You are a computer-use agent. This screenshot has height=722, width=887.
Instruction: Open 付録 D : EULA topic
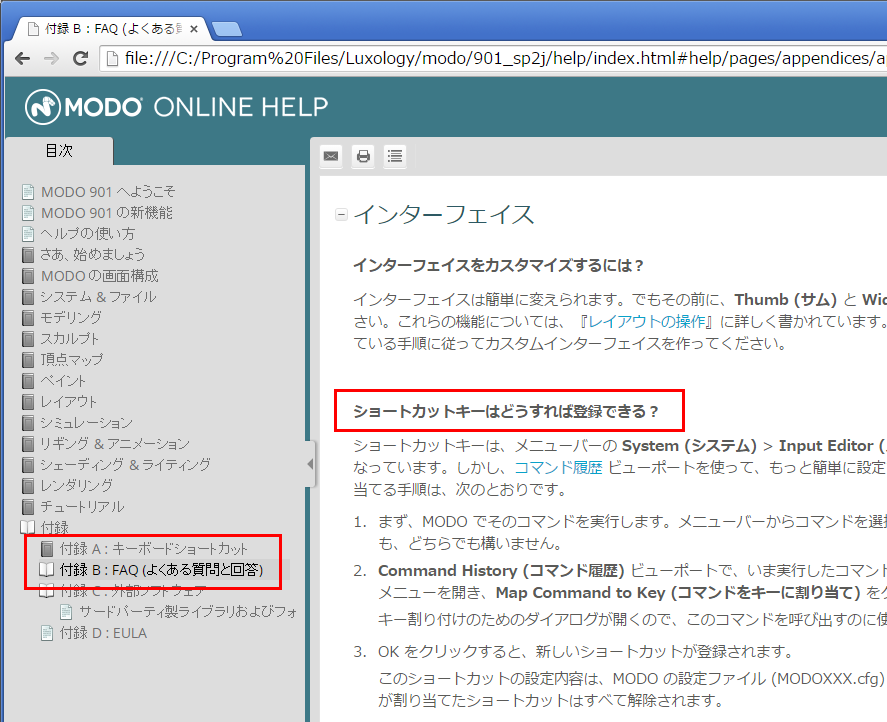tap(104, 633)
